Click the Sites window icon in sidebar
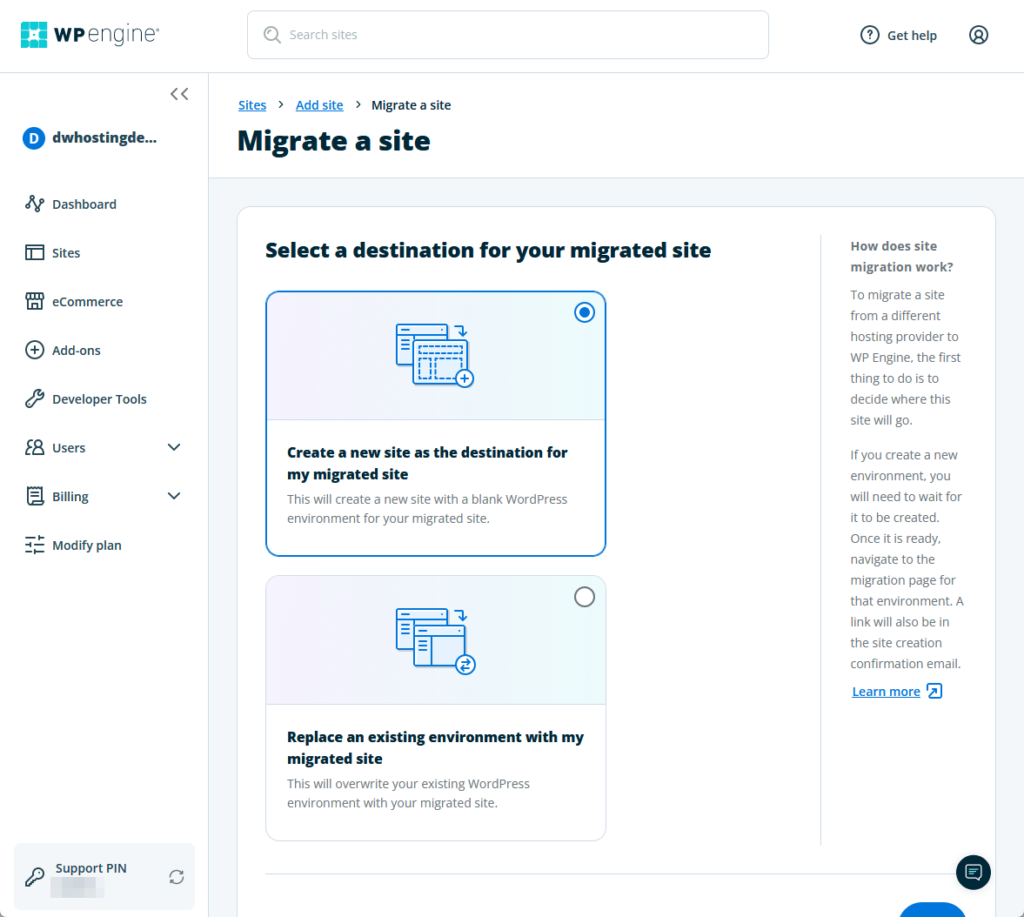 [x=35, y=253]
